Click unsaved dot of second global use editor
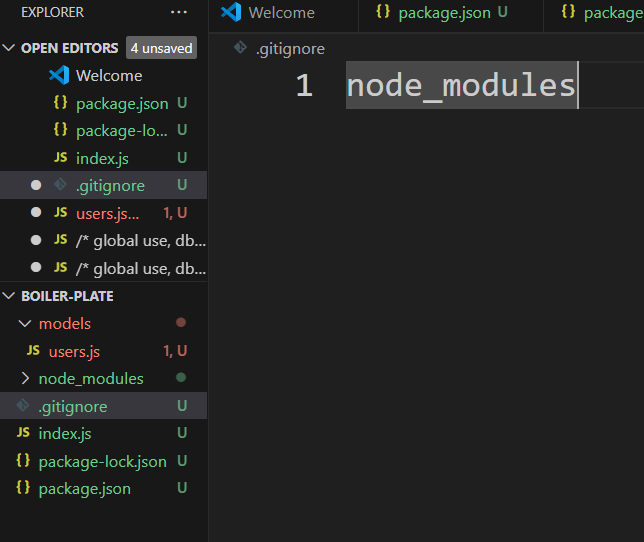The height and width of the screenshot is (542, 644). (x=36, y=267)
